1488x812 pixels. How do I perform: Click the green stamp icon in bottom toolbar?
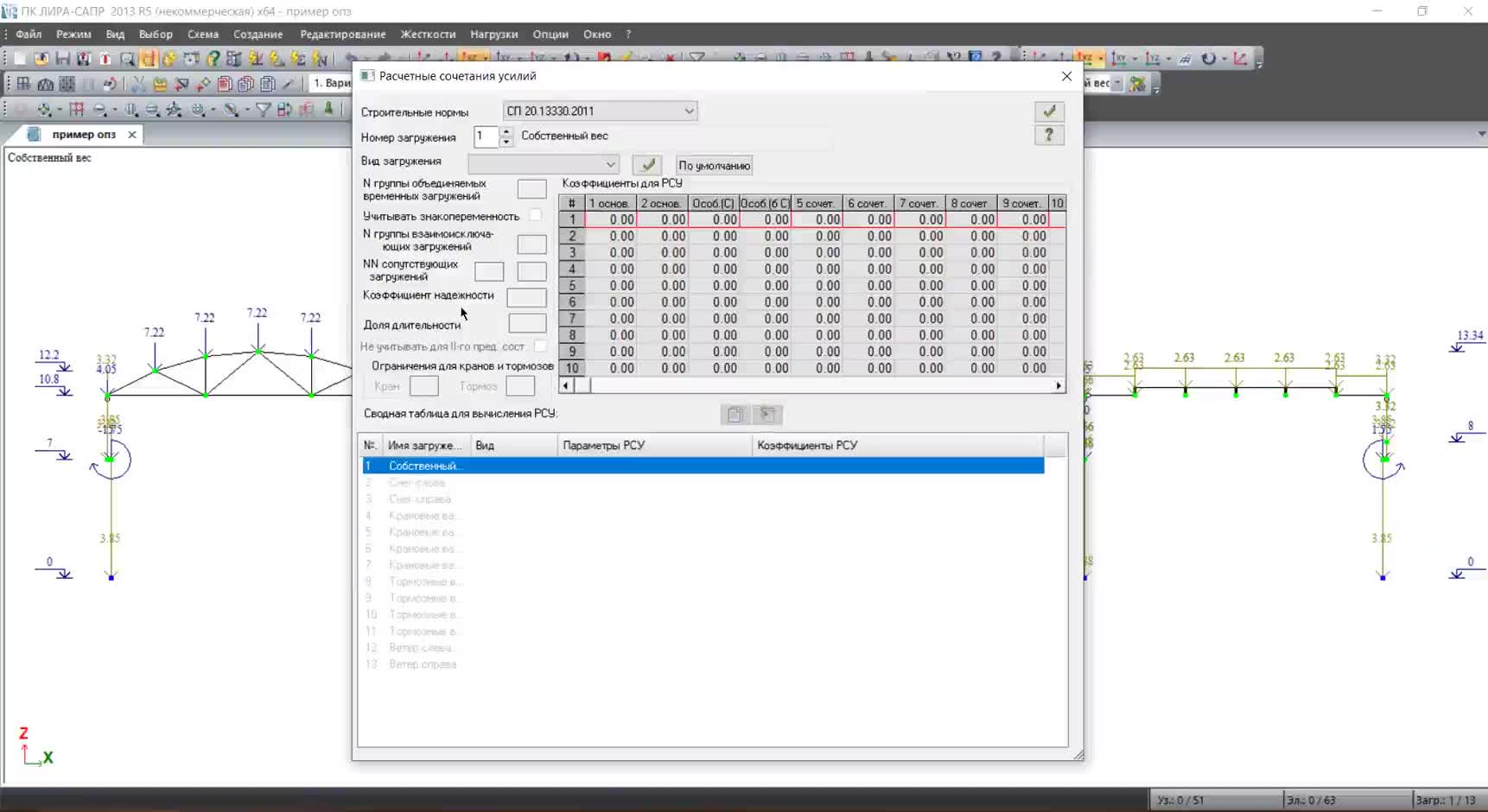coord(328,109)
